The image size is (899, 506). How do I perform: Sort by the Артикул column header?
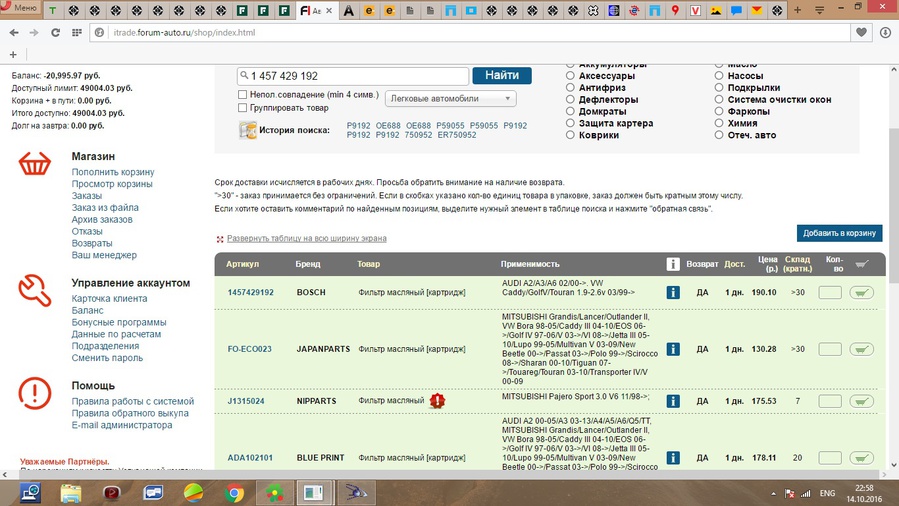(243, 264)
